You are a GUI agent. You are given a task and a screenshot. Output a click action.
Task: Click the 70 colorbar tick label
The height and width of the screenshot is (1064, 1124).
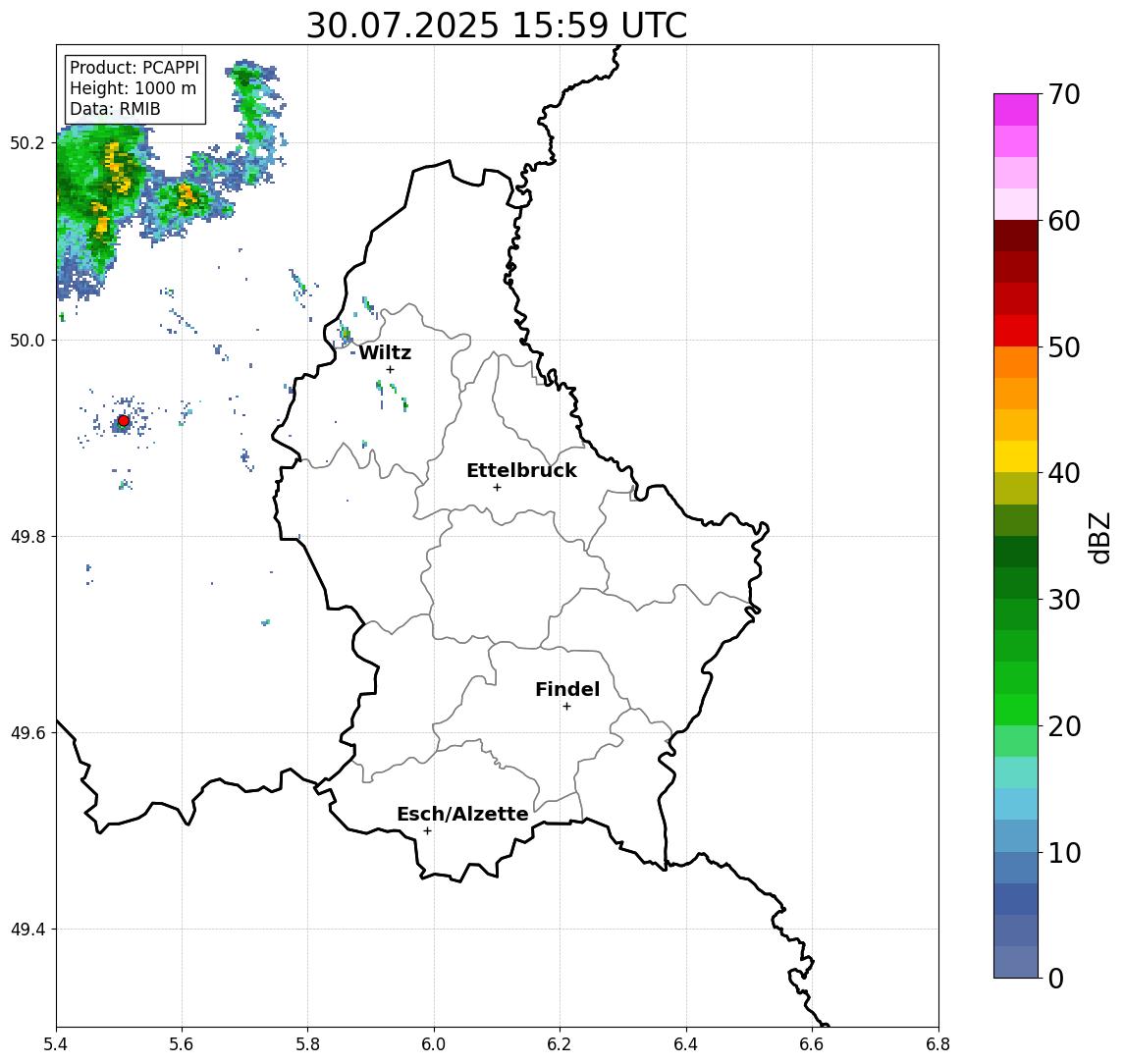[1064, 94]
